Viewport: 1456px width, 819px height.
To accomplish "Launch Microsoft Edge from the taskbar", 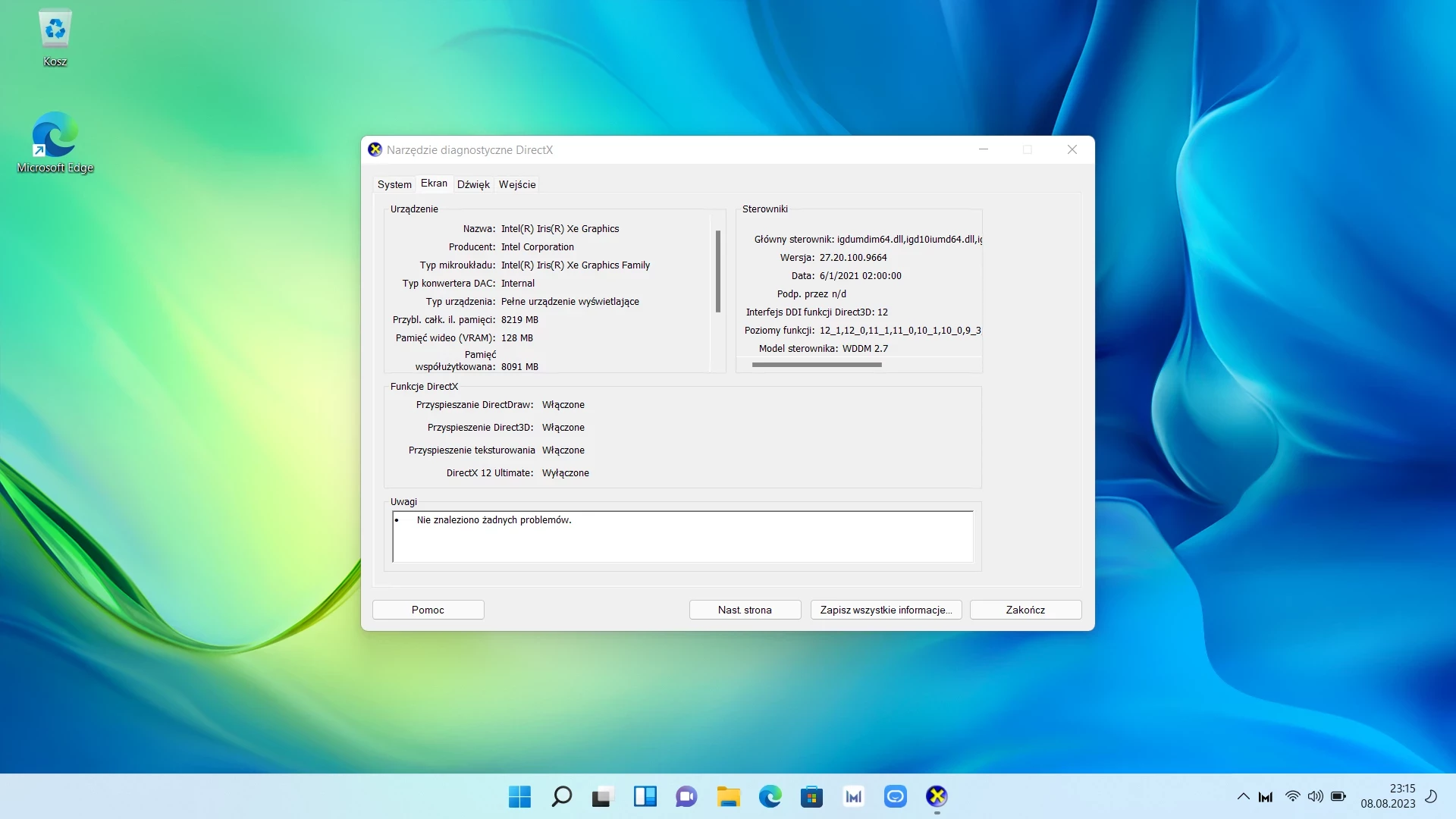I will point(770,796).
